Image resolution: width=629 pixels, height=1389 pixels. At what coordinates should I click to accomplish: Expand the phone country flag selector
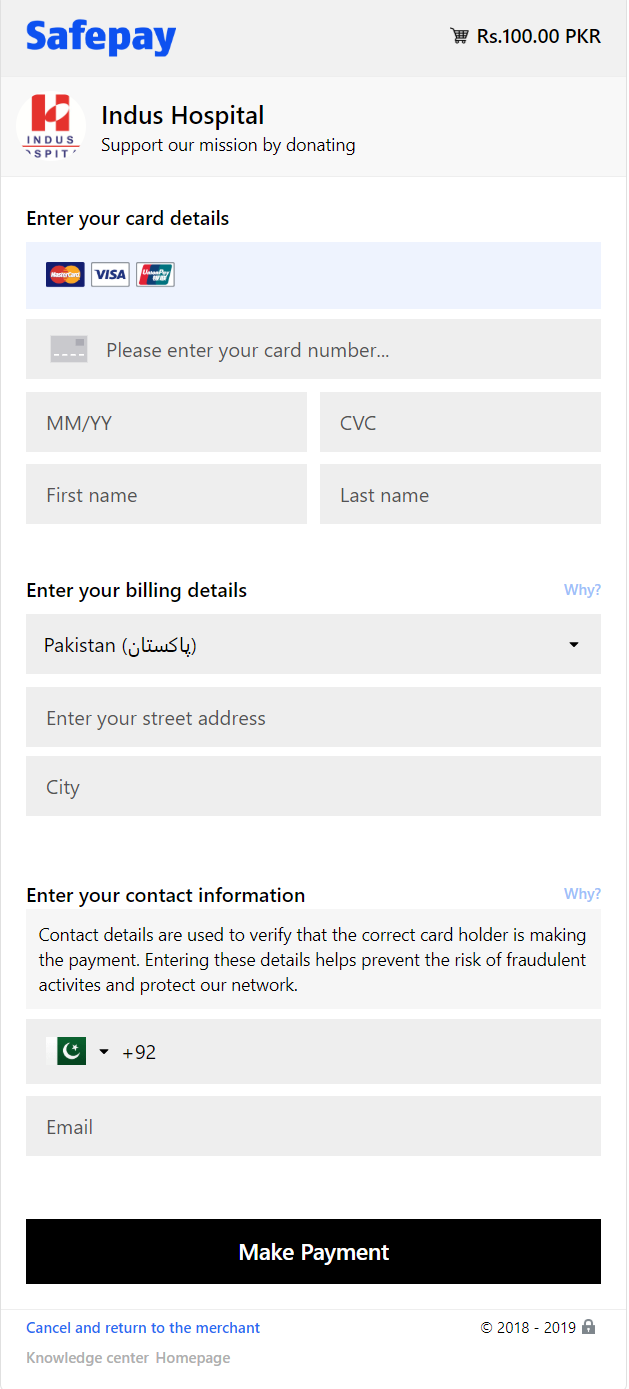(x=78, y=1052)
